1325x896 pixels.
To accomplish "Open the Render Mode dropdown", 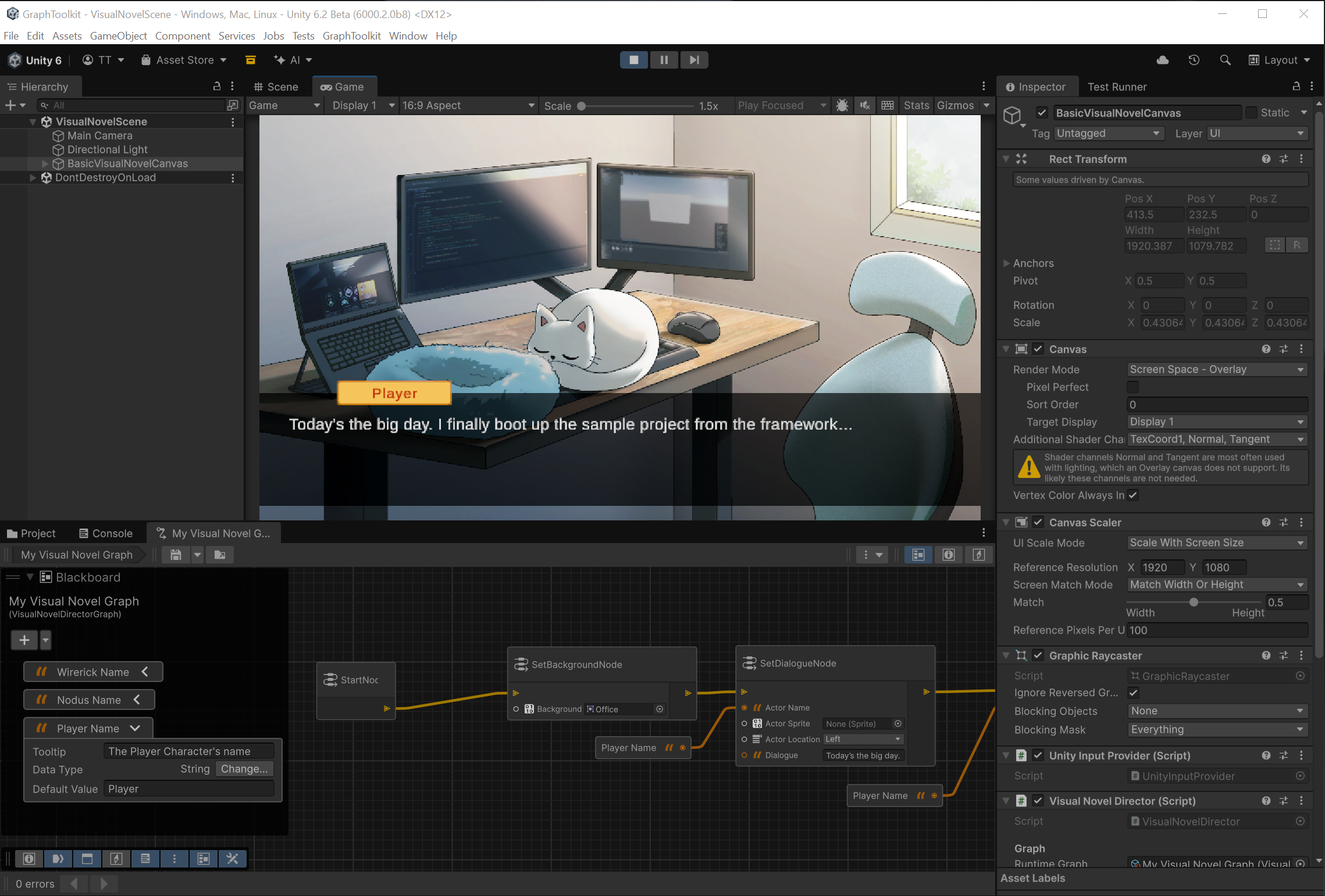I will pos(1216,369).
